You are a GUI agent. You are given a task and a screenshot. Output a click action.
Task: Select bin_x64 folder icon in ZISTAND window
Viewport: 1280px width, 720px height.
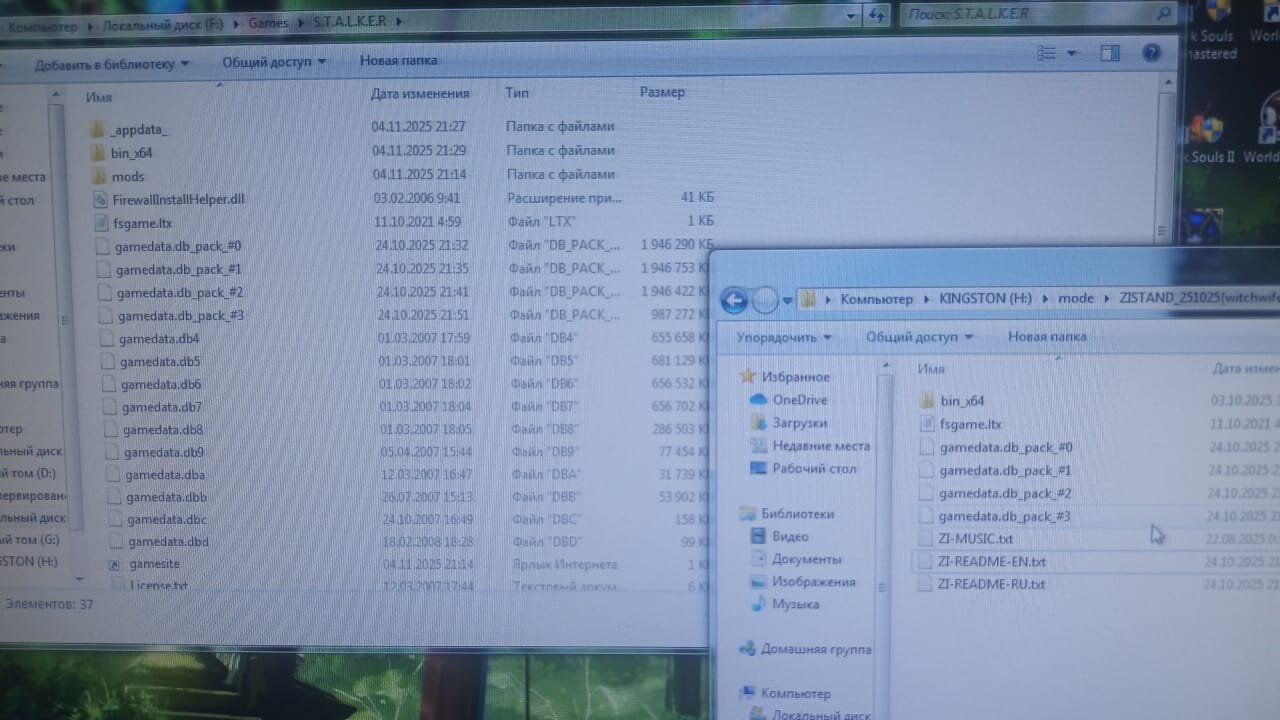926,400
